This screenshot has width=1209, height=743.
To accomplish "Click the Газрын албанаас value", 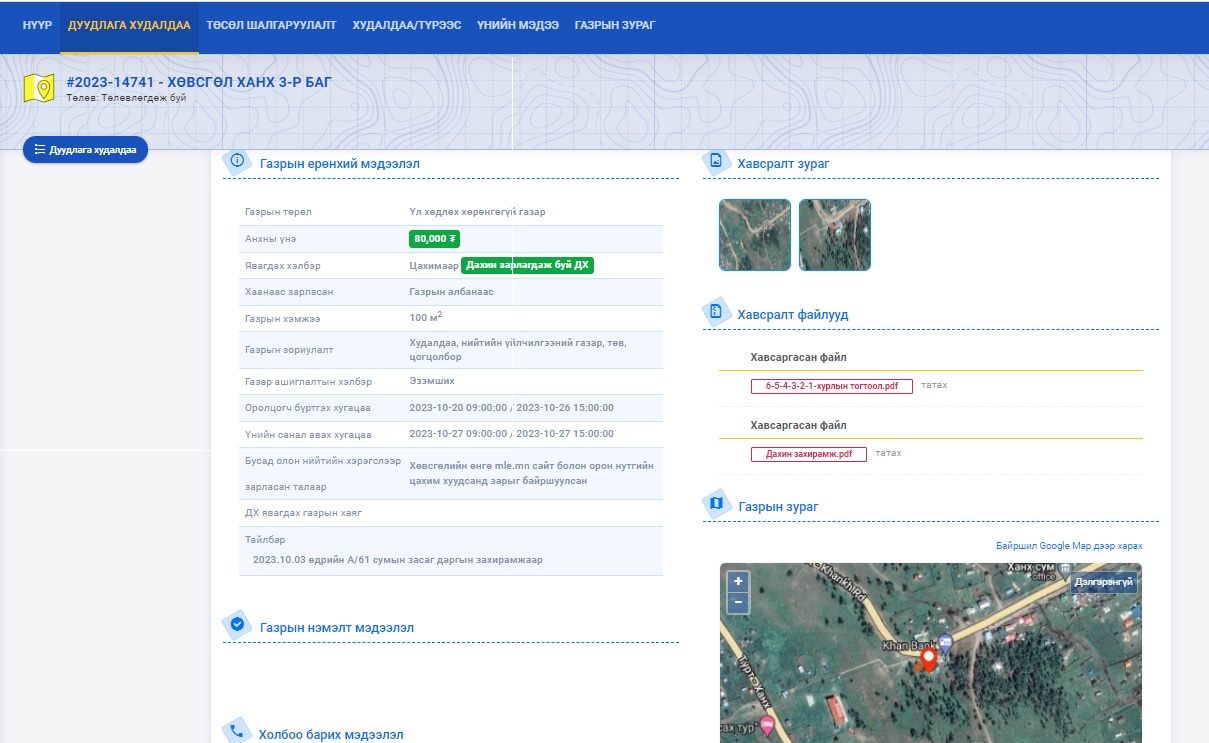I will [452, 291].
